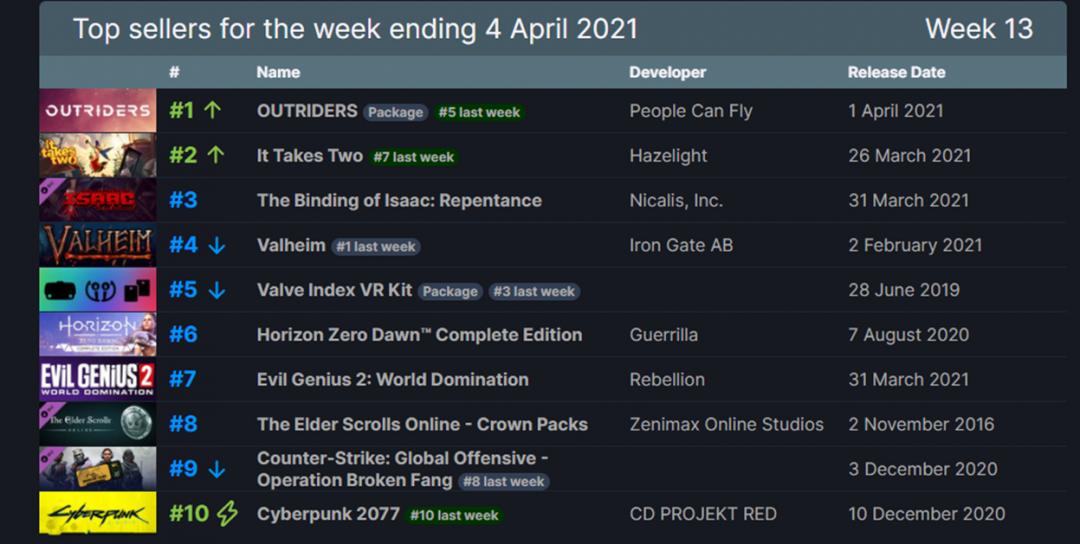Click the down arrow next to #9
The height and width of the screenshot is (544, 1080).
(x=216, y=469)
